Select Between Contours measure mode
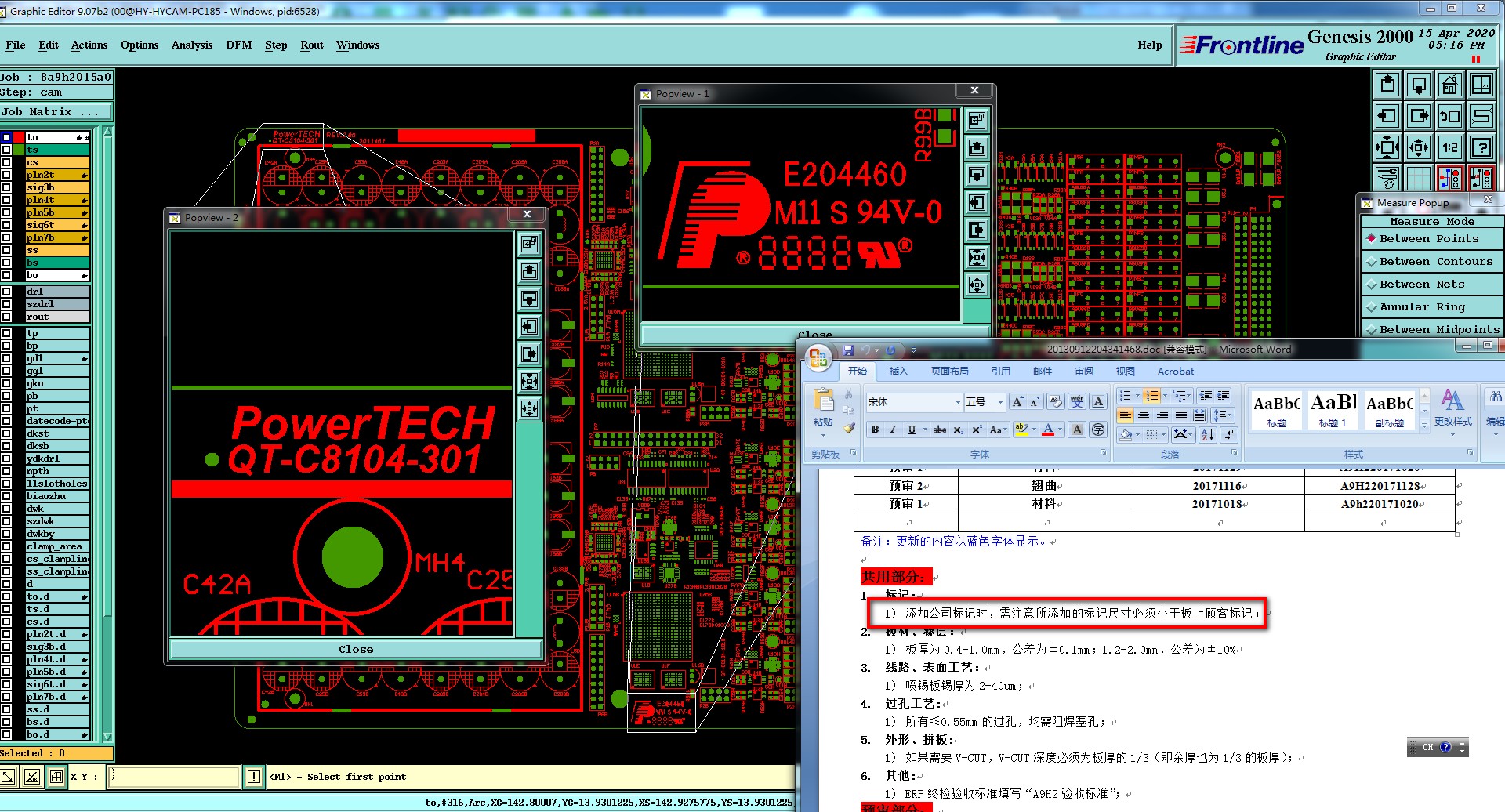The image size is (1505, 812). click(1432, 262)
